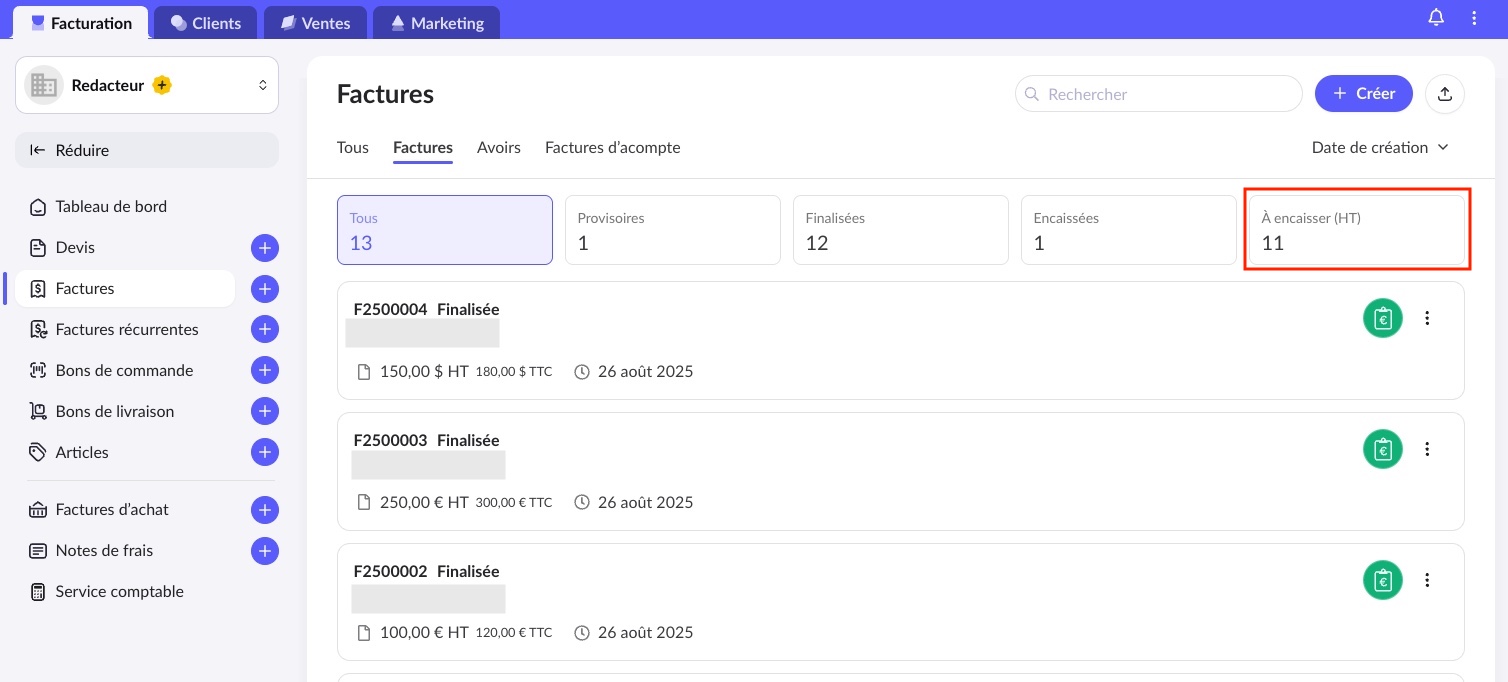Open Bons de commande in sidebar
Screen dimensions: 1508x682
[x=125, y=370]
